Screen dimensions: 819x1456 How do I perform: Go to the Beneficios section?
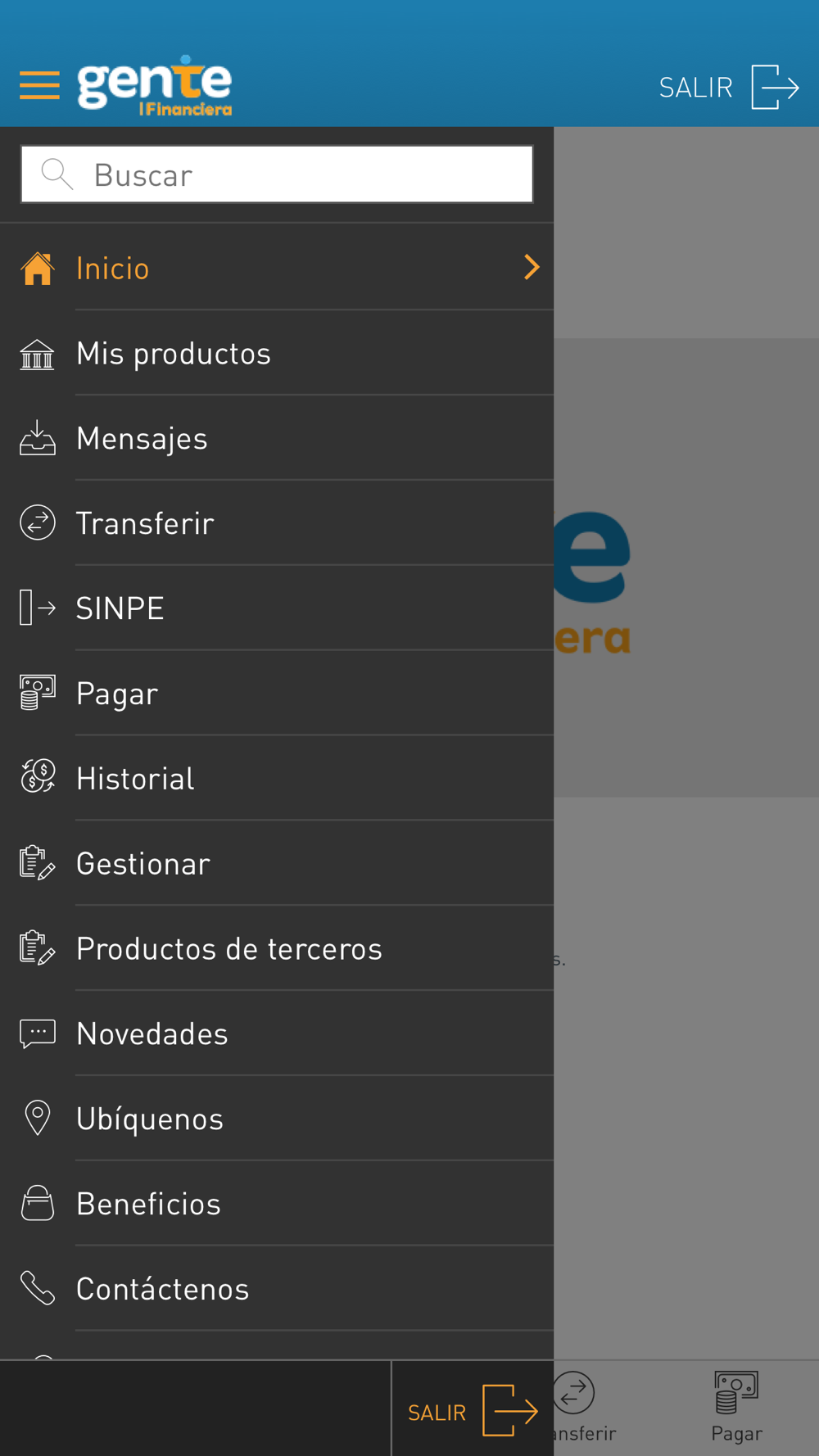click(x=148, y=1204)
